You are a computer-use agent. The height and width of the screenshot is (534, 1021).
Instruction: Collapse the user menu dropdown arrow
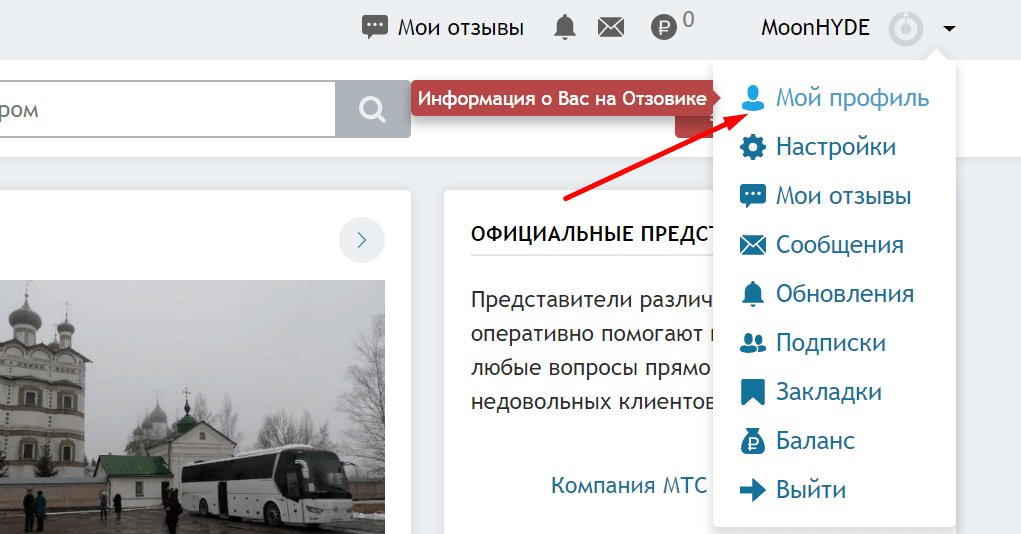click(x=949, y=29)
